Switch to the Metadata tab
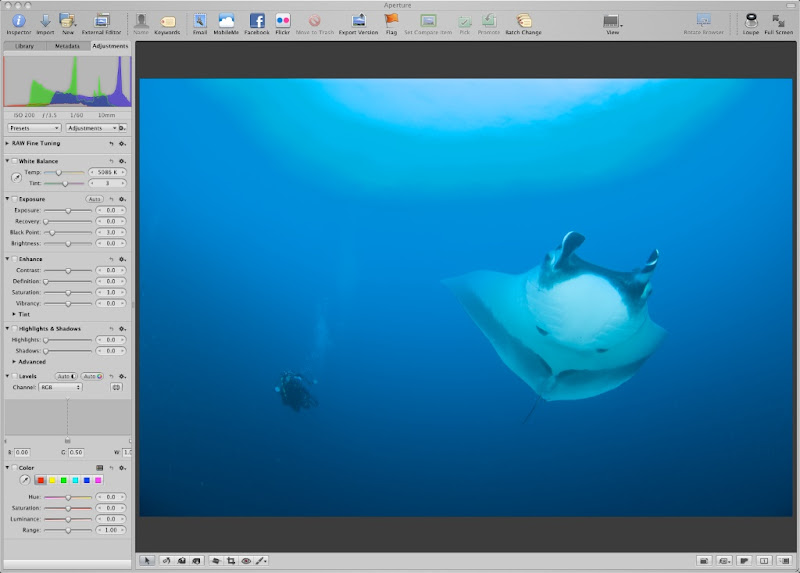 click(67, 46)
